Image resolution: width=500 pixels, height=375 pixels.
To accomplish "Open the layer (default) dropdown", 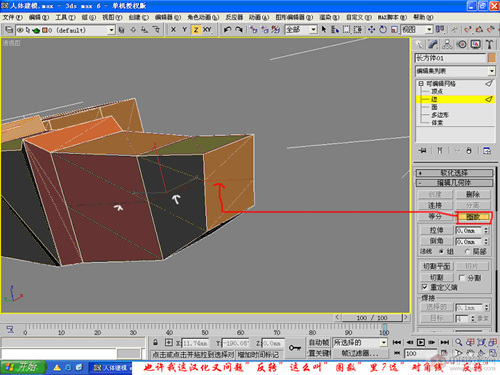I will click(112, 30).
